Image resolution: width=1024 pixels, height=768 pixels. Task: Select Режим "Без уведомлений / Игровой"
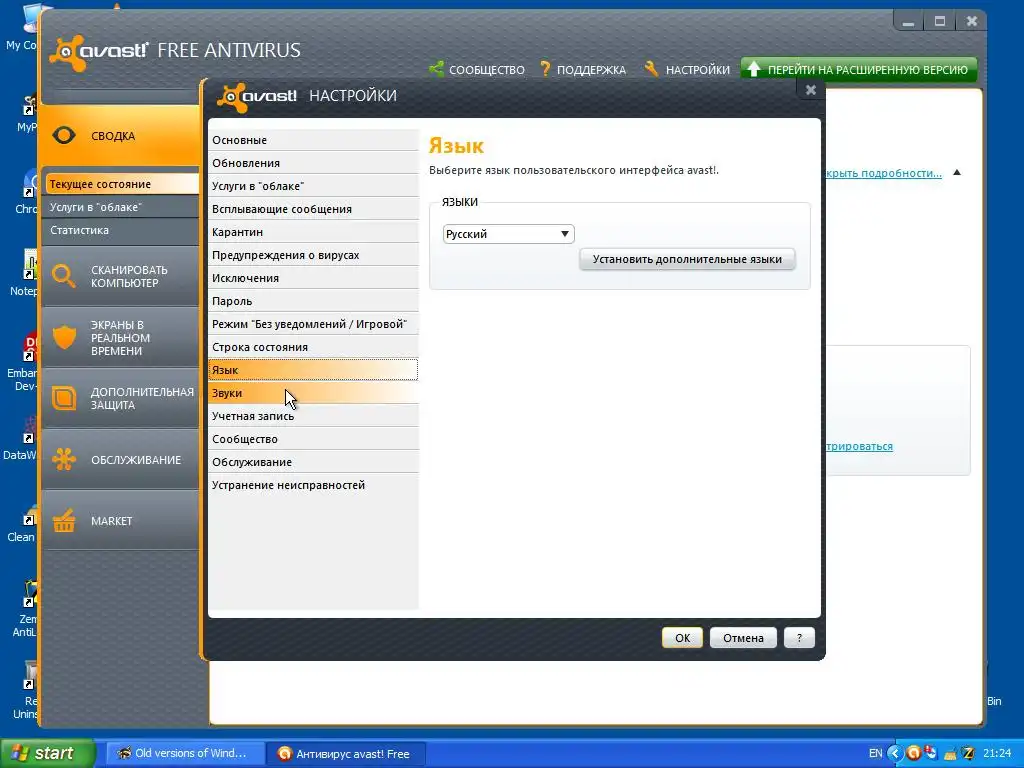[313, 324]
